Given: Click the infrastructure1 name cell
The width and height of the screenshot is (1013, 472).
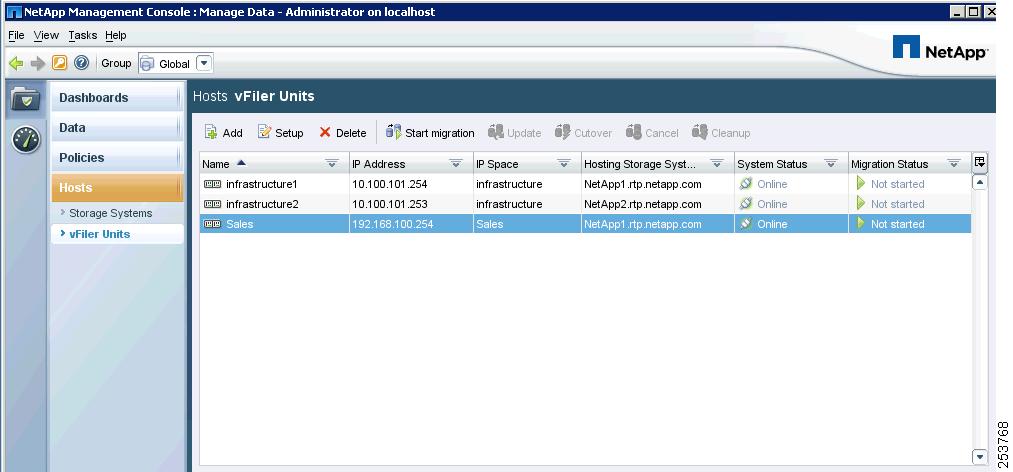Looking at the screenshot, I should pos(262,184).
